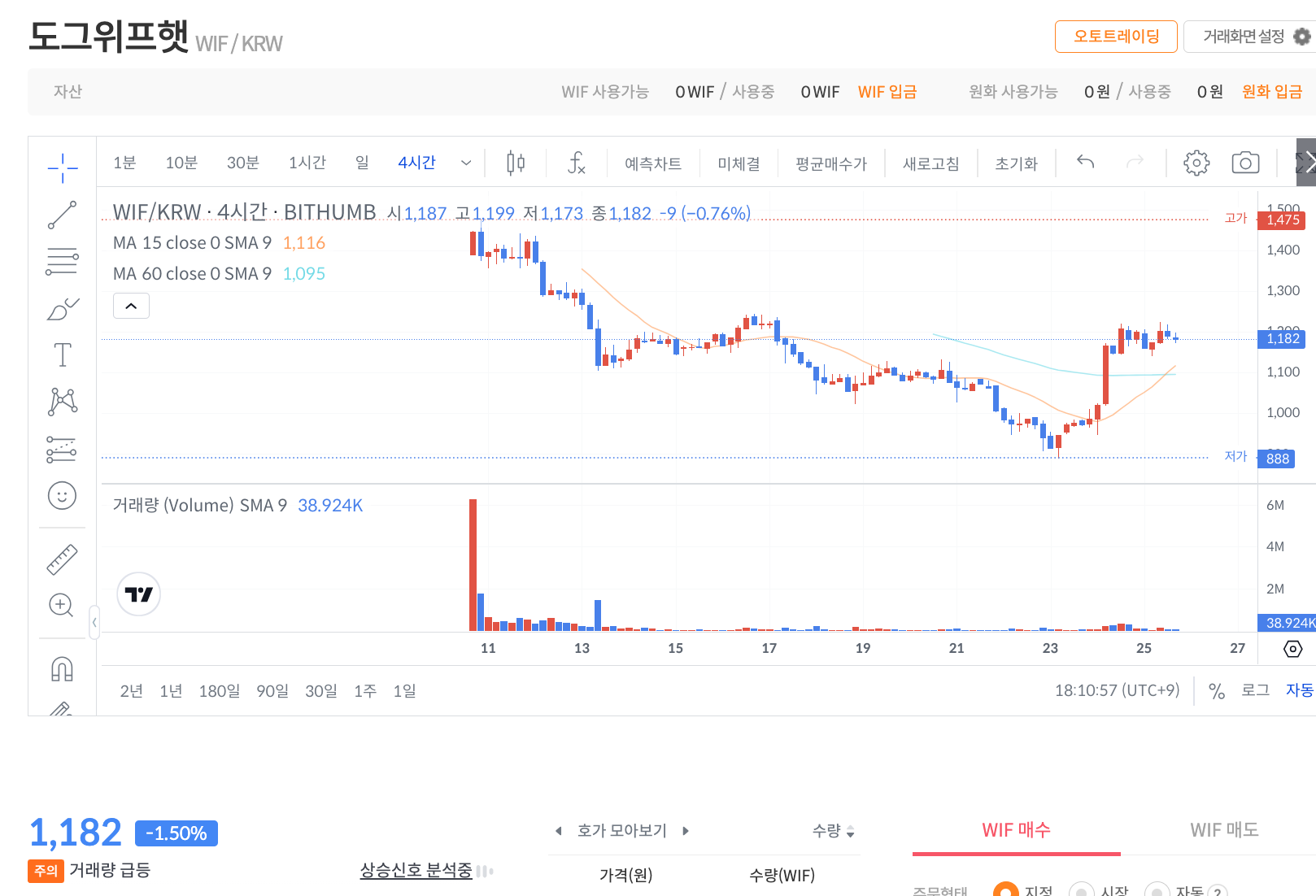Select the 1분 interval
Screen dimensions: 1316x896
pos(124,163)
